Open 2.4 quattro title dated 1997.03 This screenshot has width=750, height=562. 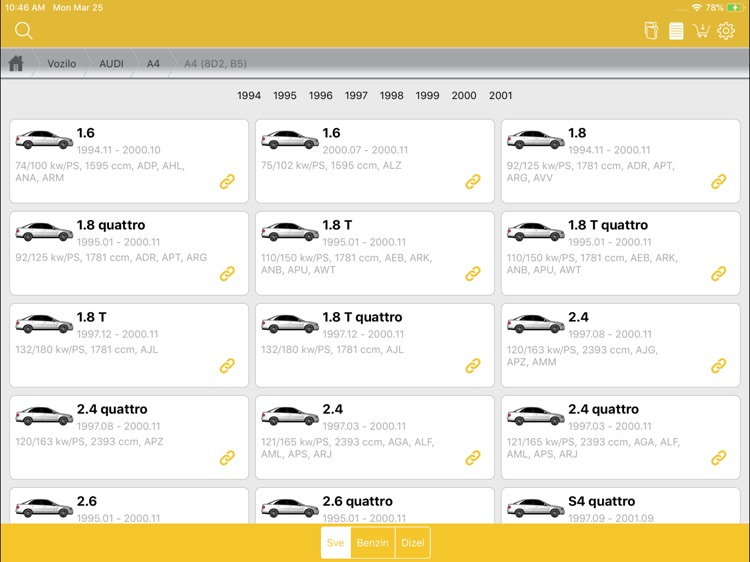[x=603, y=409]
